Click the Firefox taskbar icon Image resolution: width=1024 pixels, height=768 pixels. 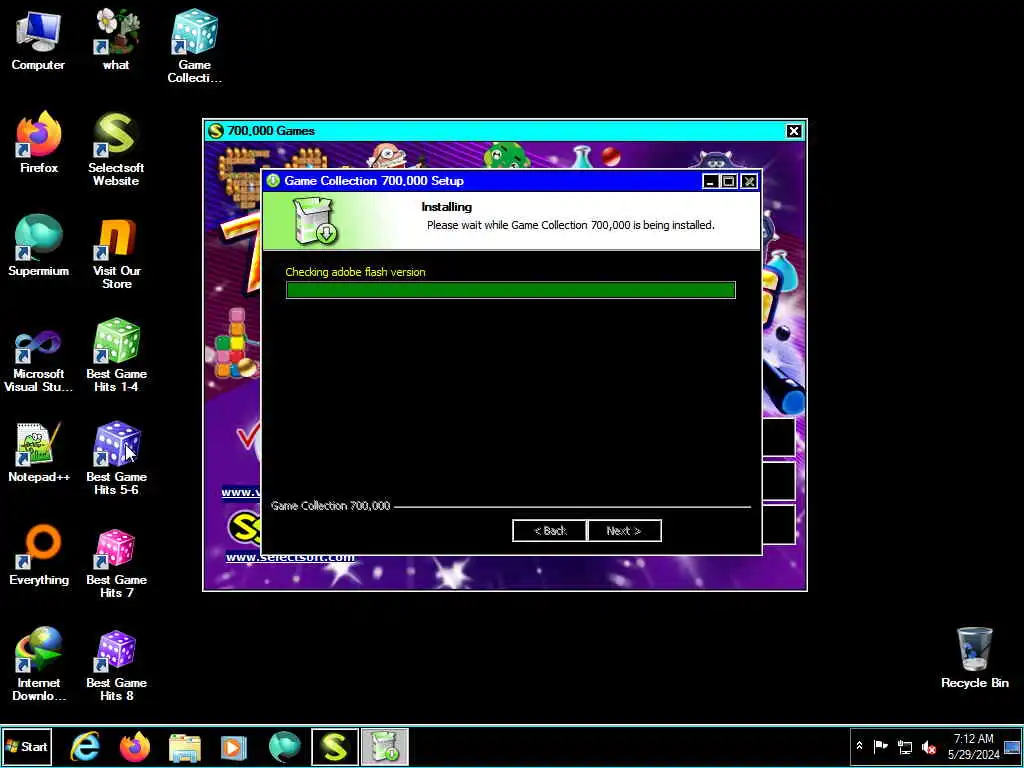[135, 747]
